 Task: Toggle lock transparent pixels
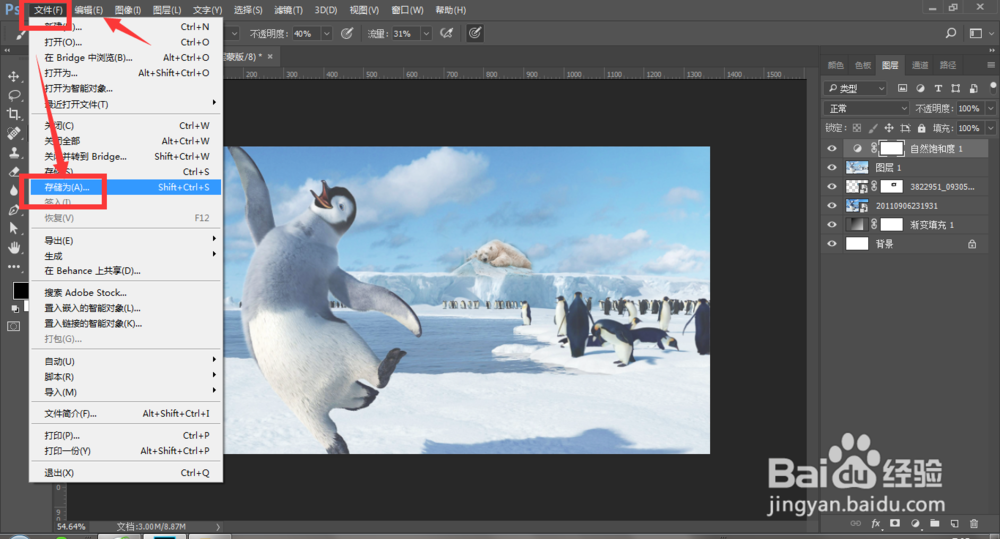[x=857, y=128]
